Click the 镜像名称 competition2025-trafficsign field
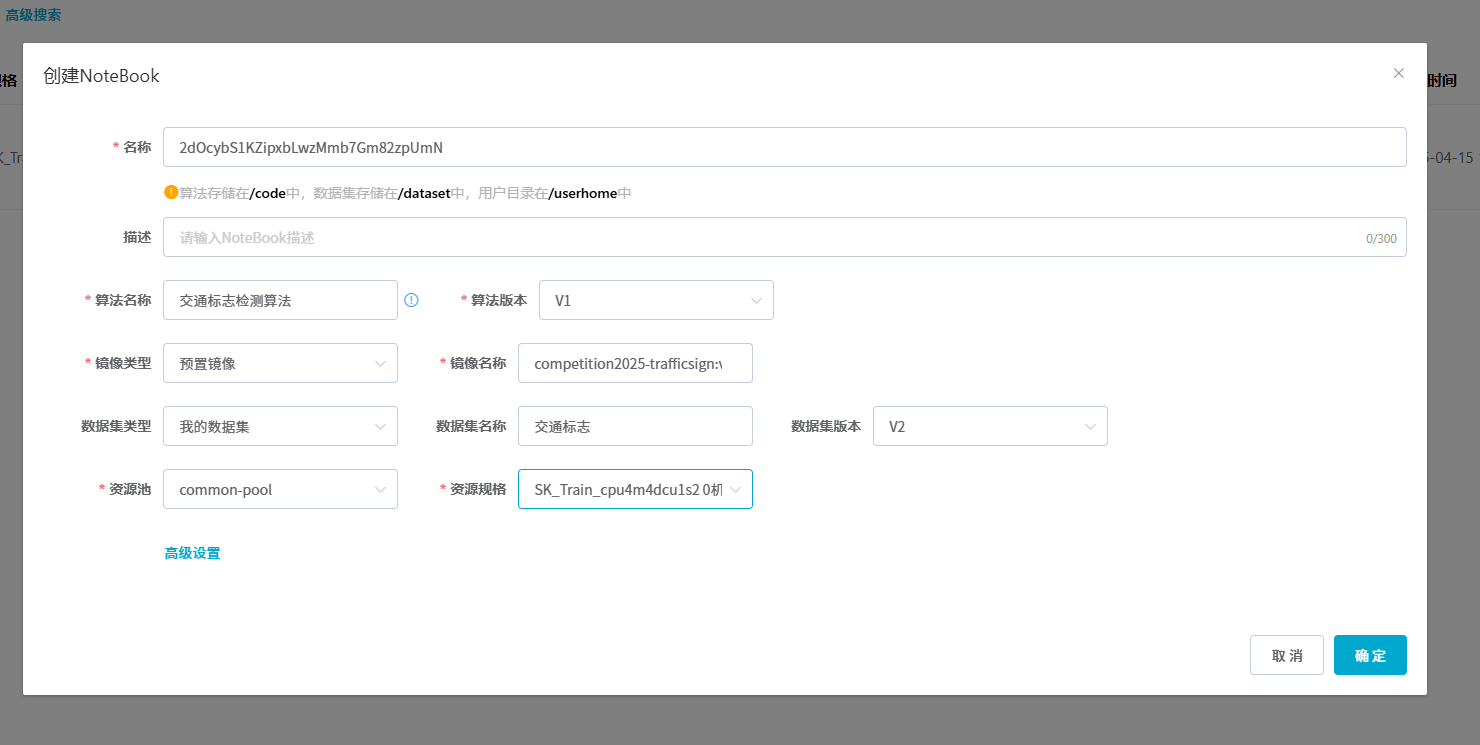The width and height of the screenshot is (1480, 745). (x=634, y=363)
